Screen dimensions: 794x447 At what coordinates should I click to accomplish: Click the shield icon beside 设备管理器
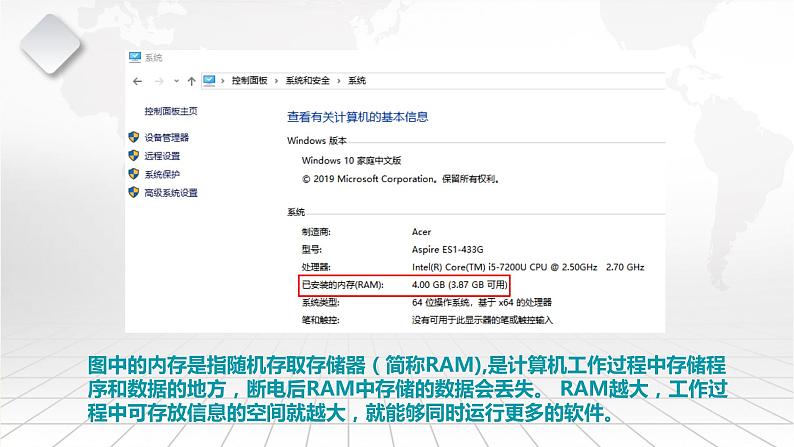click(134, 137)
